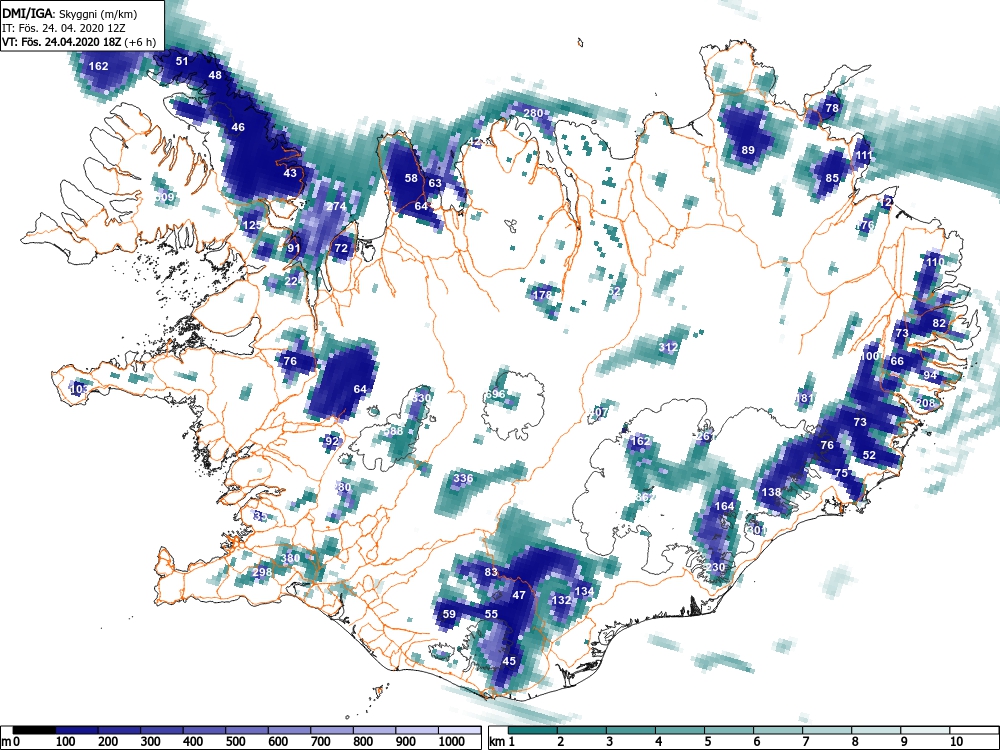
Task: Select the white swatch between km 9 and 10
Action: pos(925,730)
